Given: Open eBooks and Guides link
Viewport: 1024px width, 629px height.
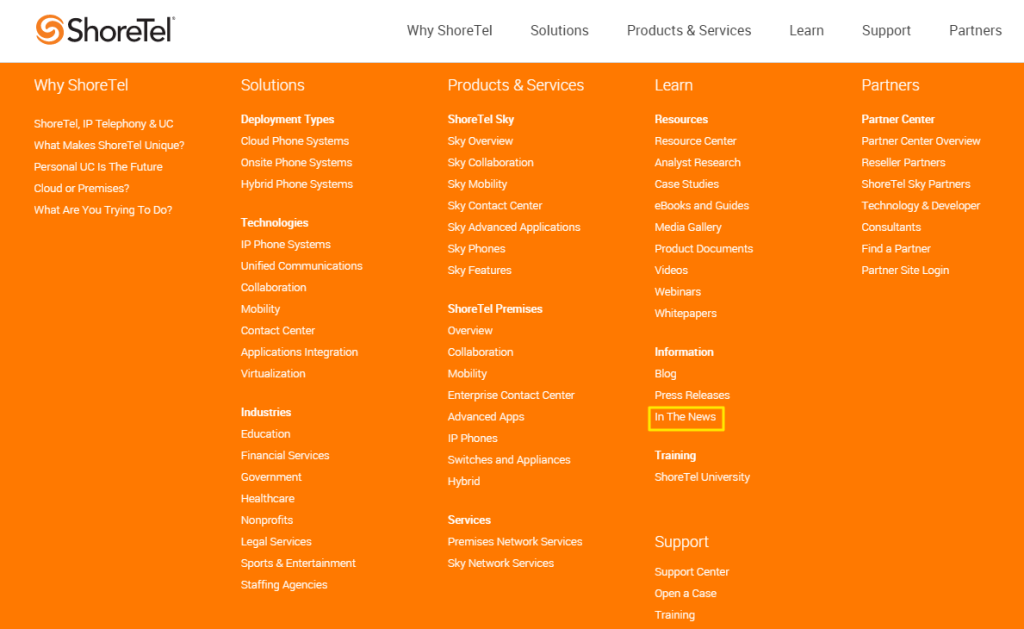Looking at the screenshot, I should 702,206.
